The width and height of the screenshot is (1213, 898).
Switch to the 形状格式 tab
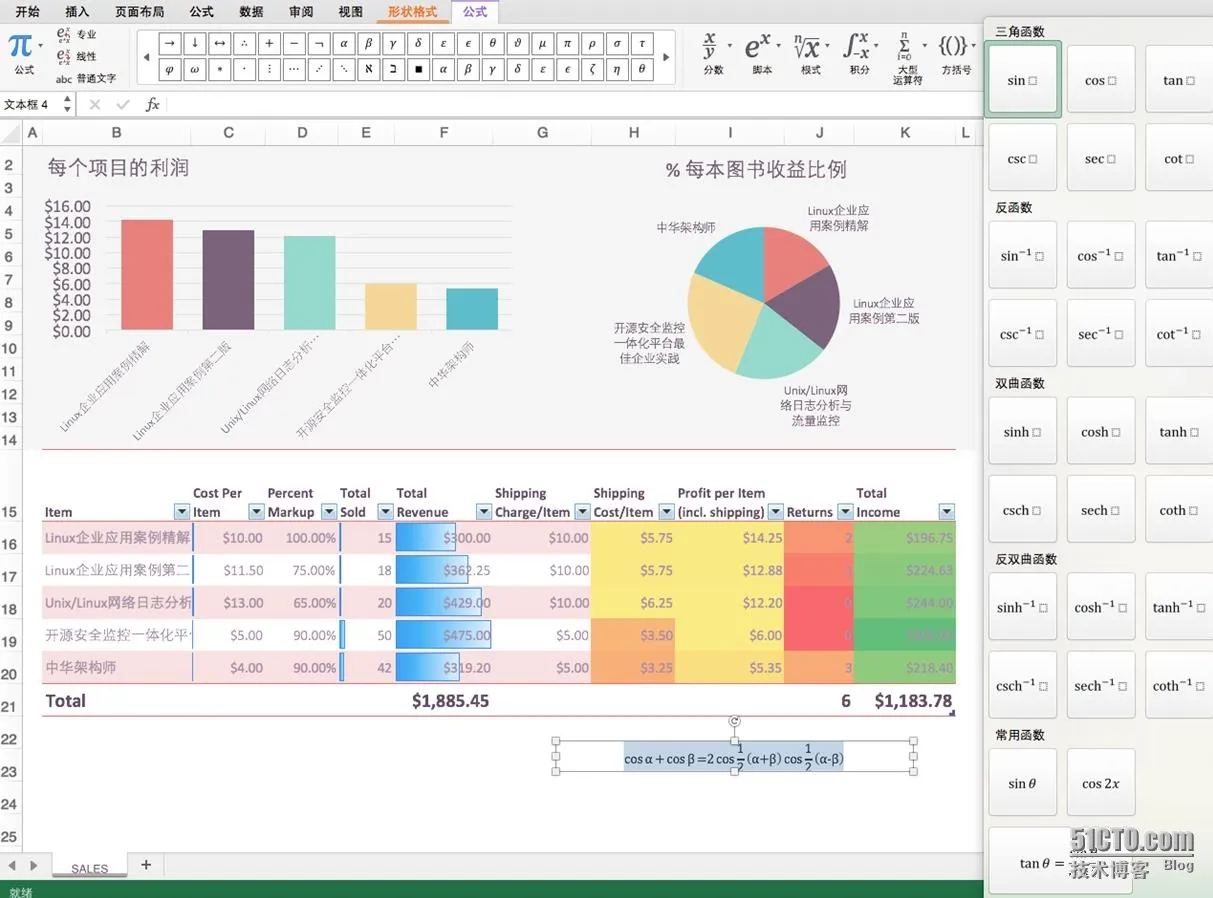[413, 12]
